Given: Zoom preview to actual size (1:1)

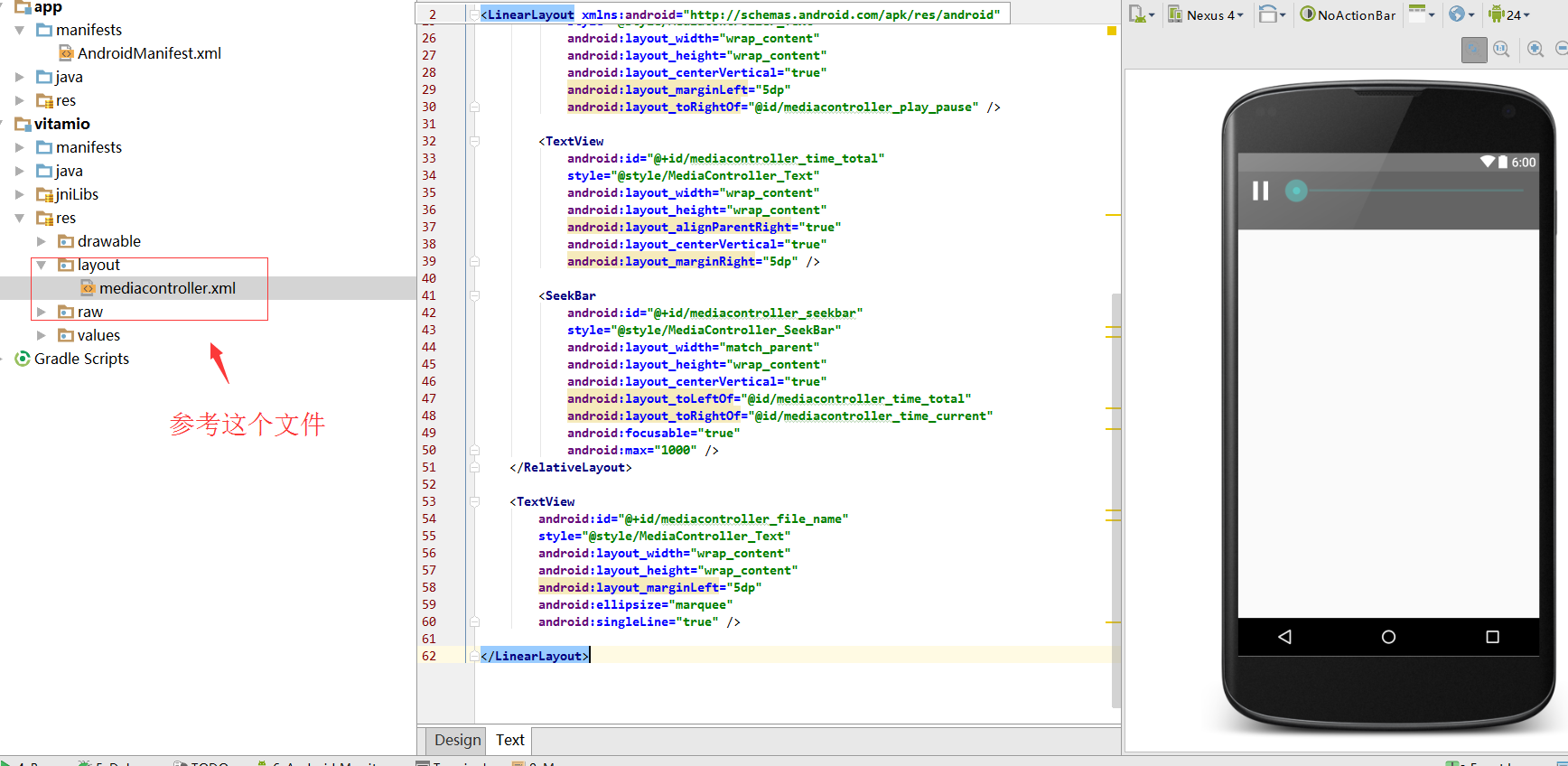Looking at the screenshot, I should point(1501,50).
